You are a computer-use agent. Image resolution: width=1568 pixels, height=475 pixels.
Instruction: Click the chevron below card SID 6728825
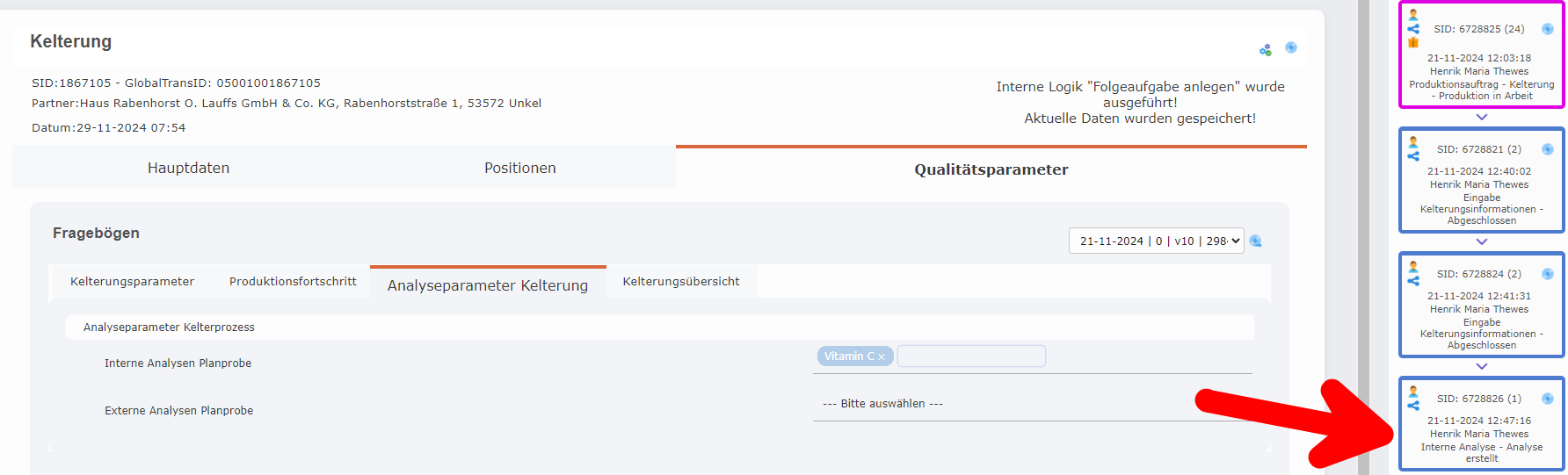(1482, 117)
